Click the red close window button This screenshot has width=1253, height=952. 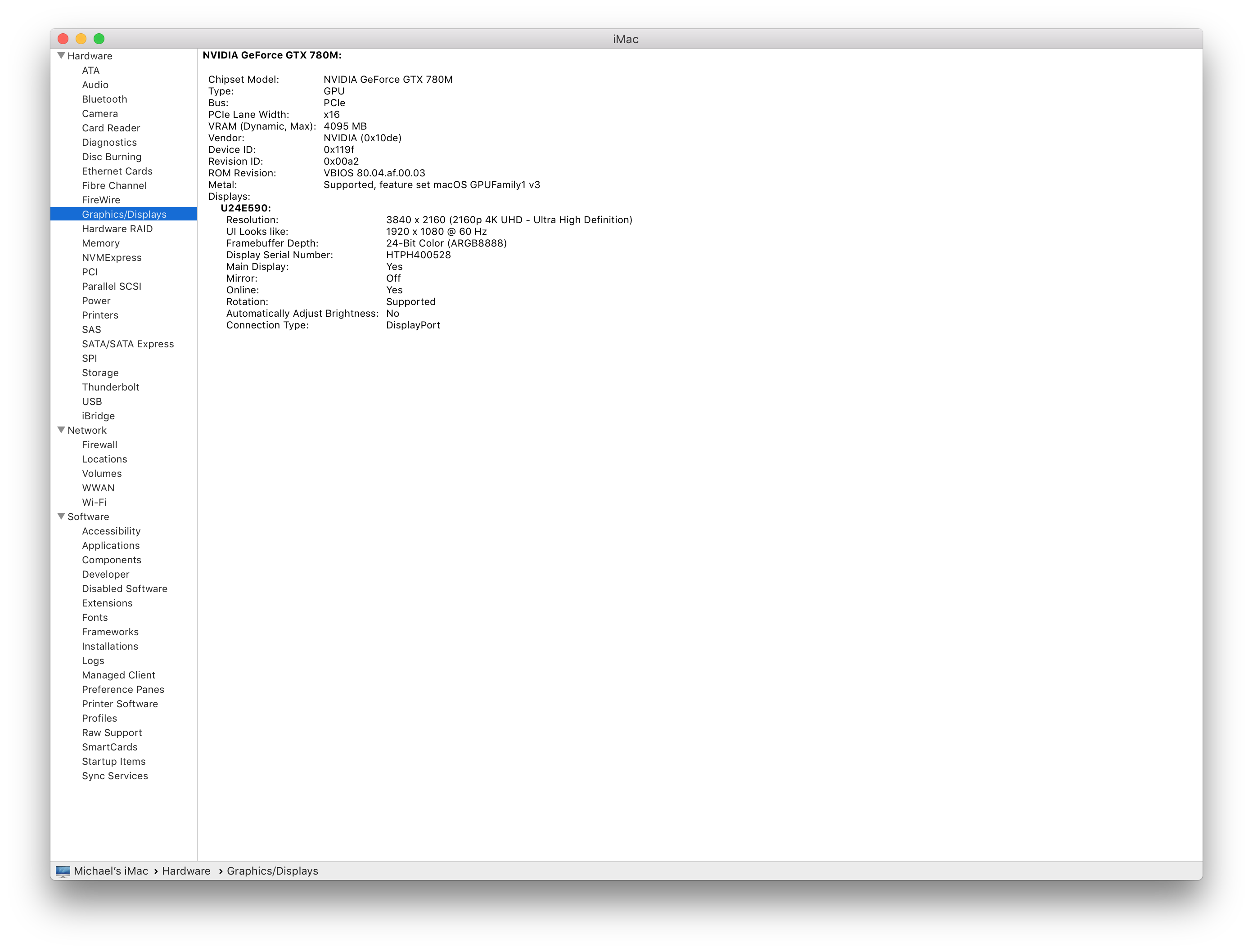click(x=63, y=39)
